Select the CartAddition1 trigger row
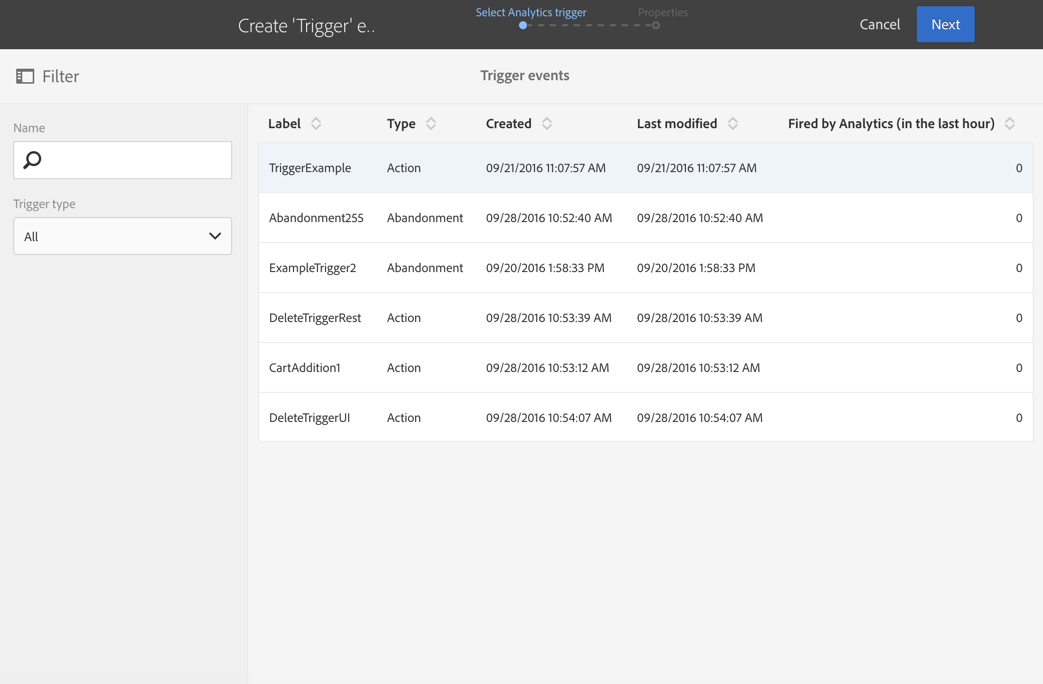This screenshot has height=684, width=1043. 645,367
